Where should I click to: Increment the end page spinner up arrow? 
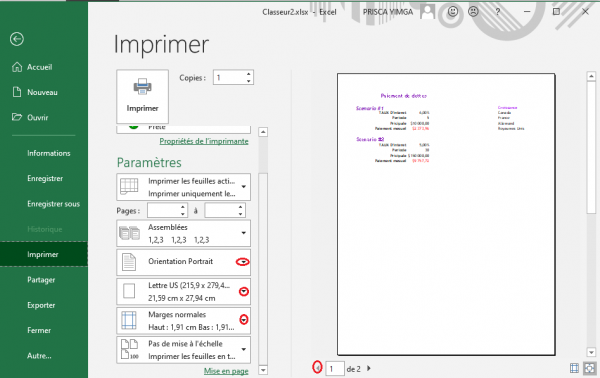[x=240, y=207]
